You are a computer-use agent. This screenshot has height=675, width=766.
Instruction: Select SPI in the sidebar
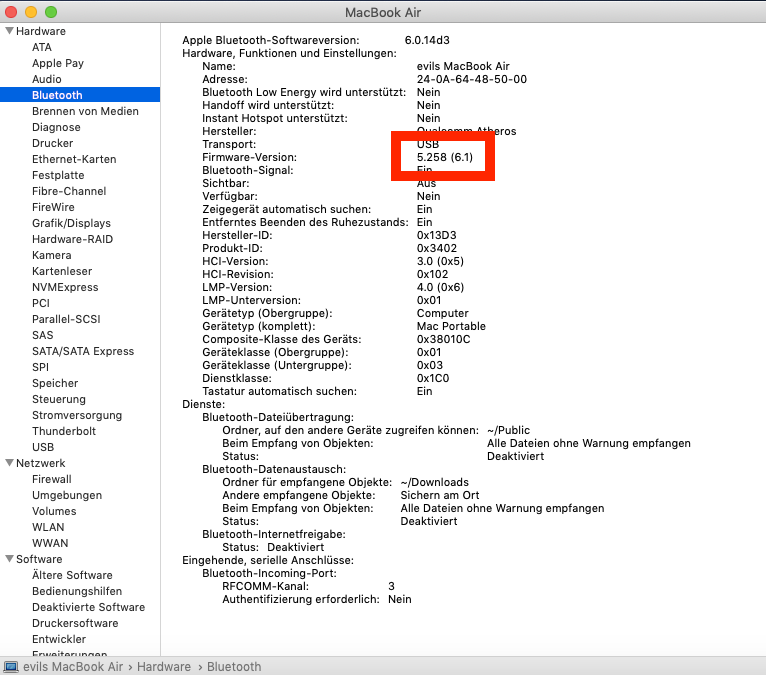point(41,367)
